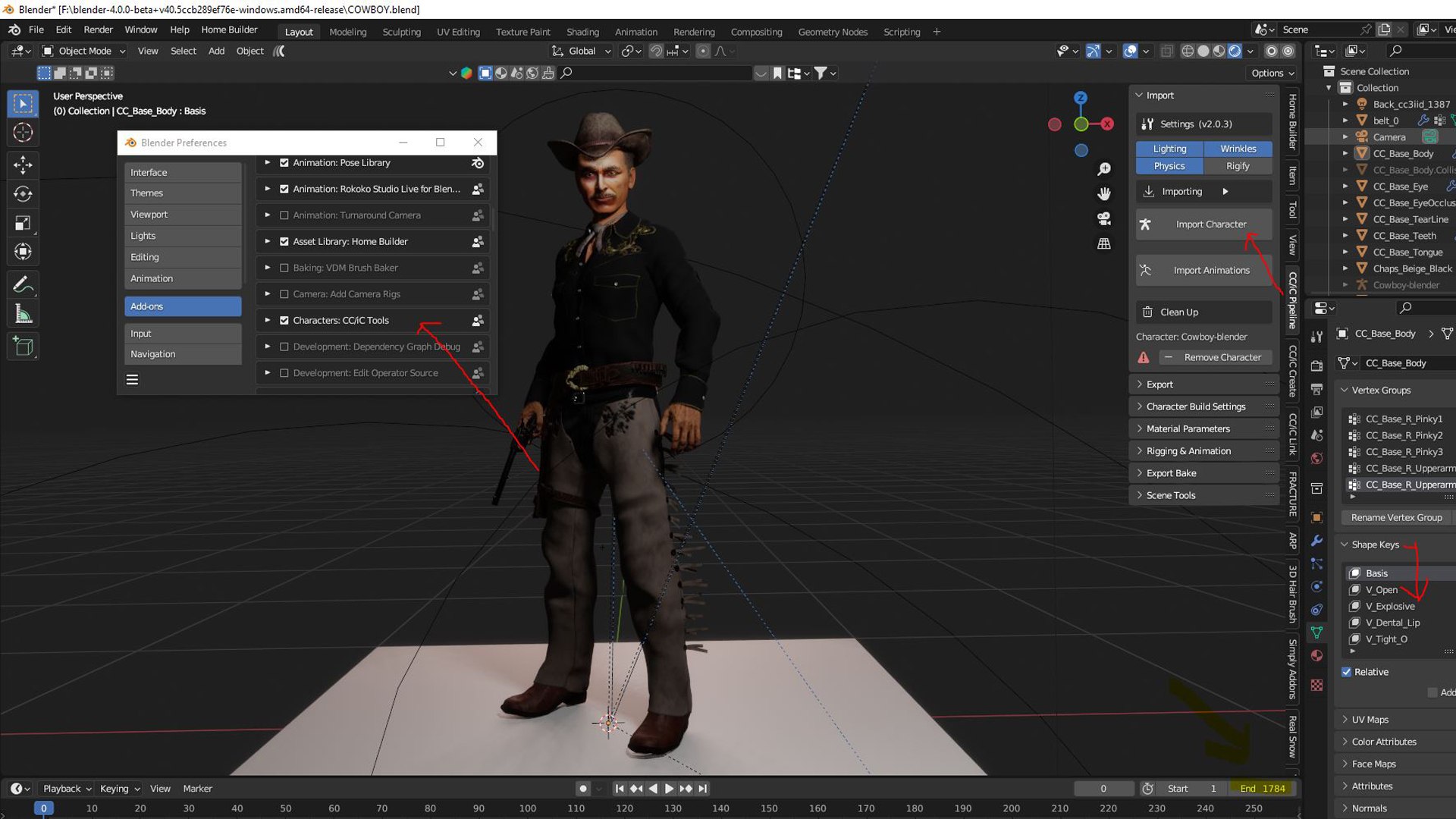
Task: Open the Modifiers wrench properties tab
Action: click(1317, 541)
